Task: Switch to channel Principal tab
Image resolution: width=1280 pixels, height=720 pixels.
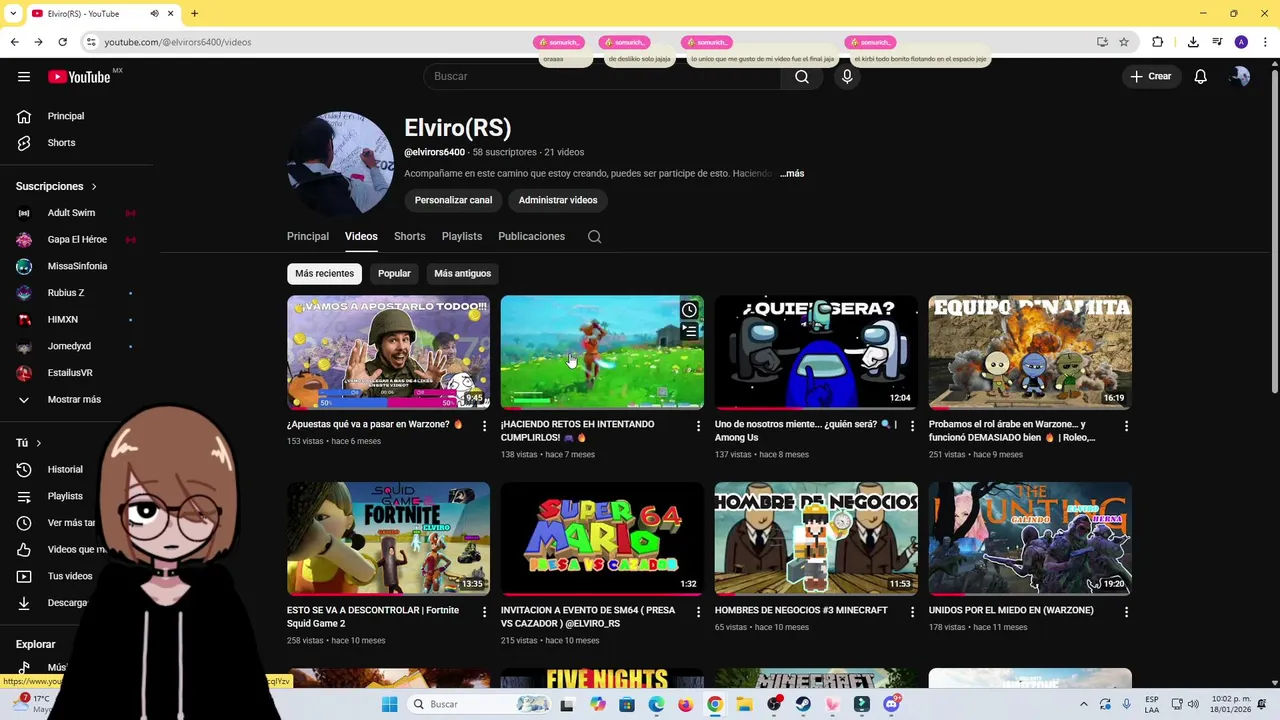Action: tap(308, 237)
